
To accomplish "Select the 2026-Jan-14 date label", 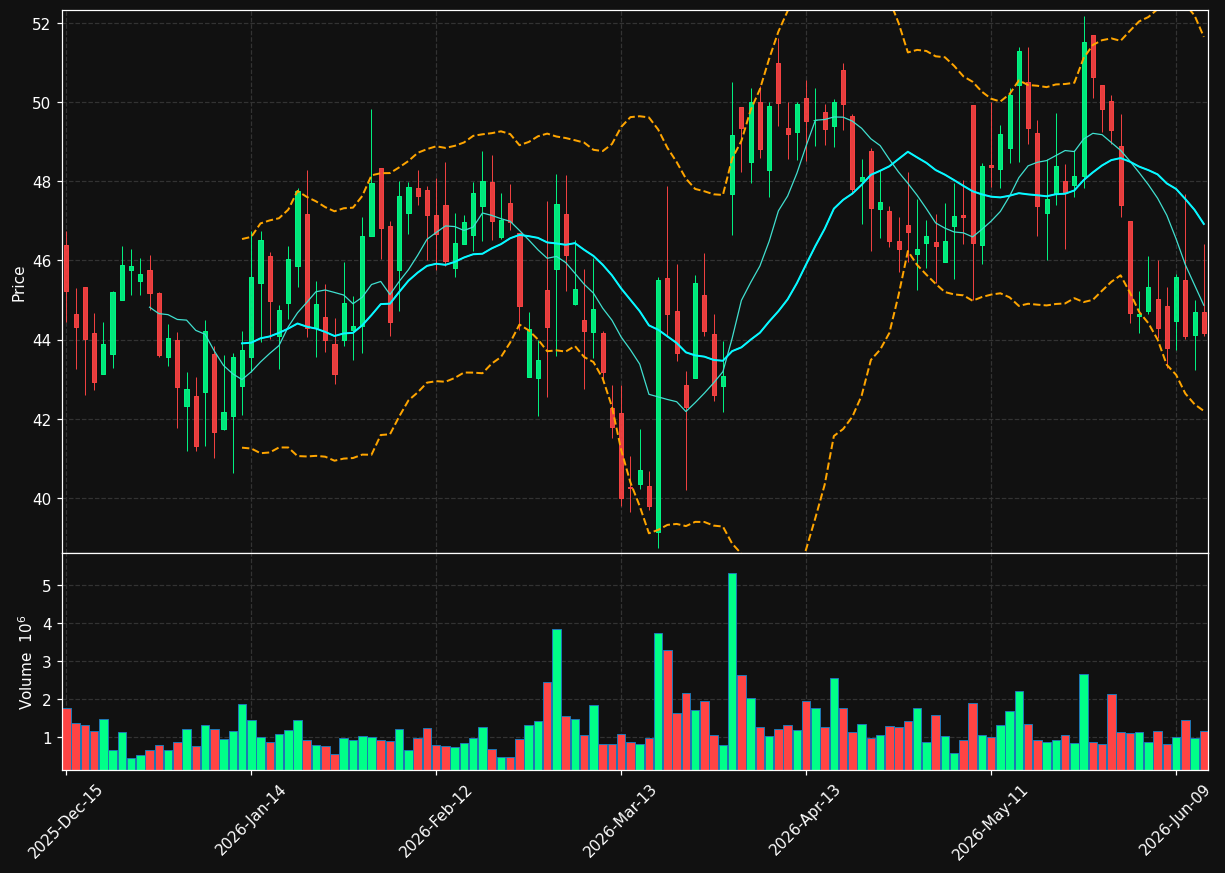I will 250,821.
